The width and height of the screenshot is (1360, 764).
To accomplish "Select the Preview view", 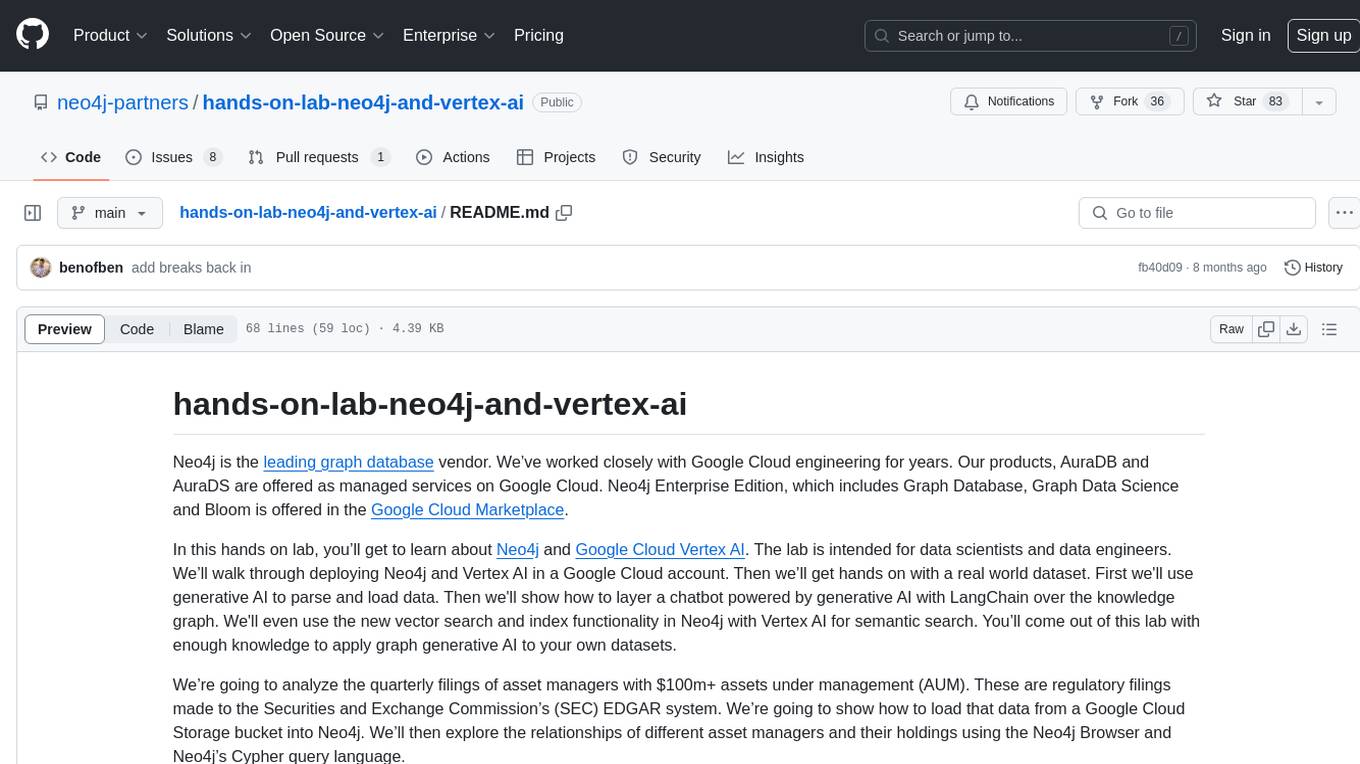I will 65,329.
